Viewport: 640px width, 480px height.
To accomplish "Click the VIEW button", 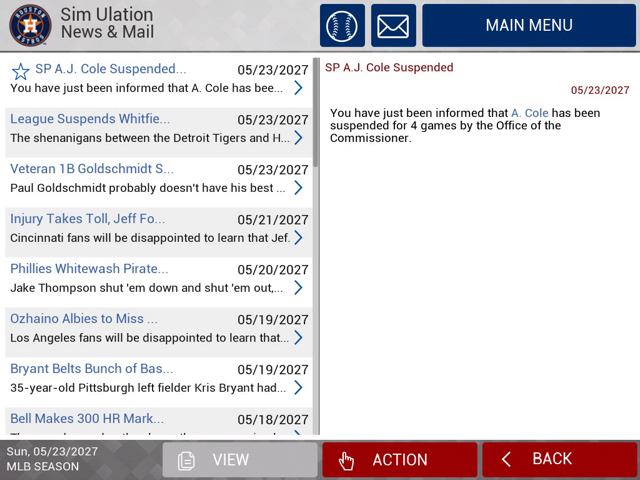I will click(x=240, y=460).
